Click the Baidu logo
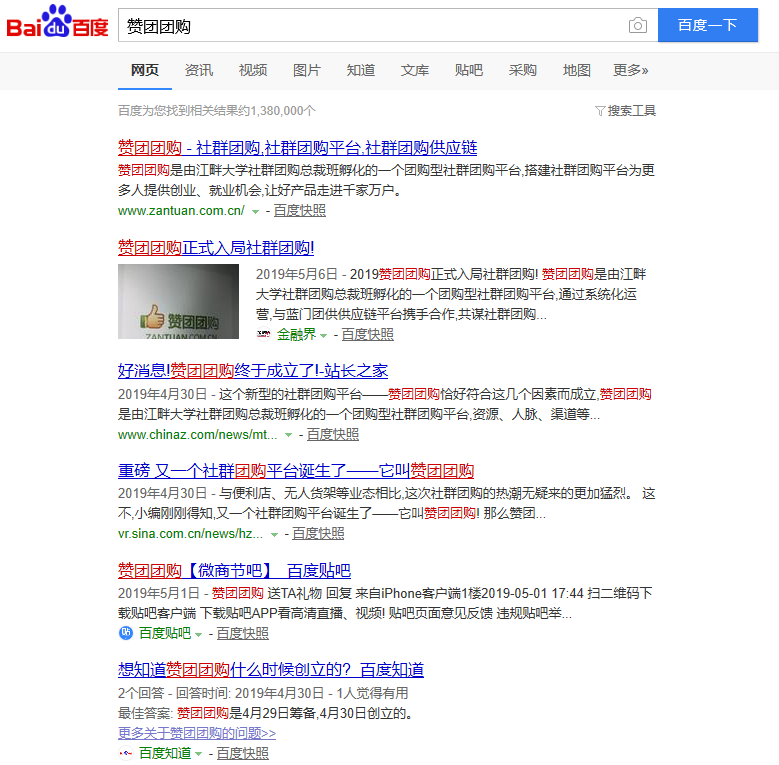Screen dimensions: 779x765 point(57,22)
